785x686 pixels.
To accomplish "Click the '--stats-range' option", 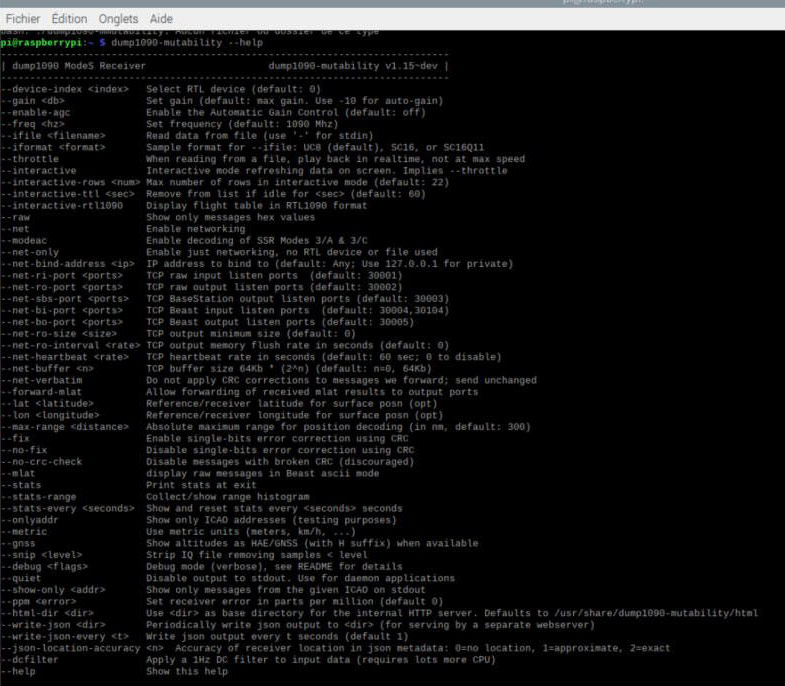I will point(38,497).
